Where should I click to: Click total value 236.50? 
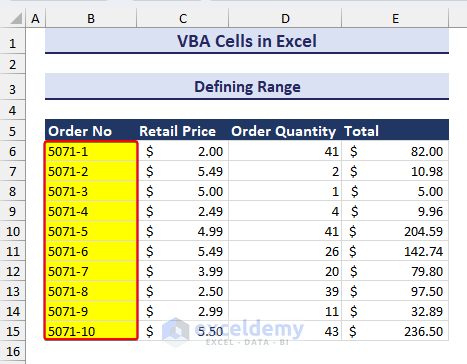[x=395, y=331]
